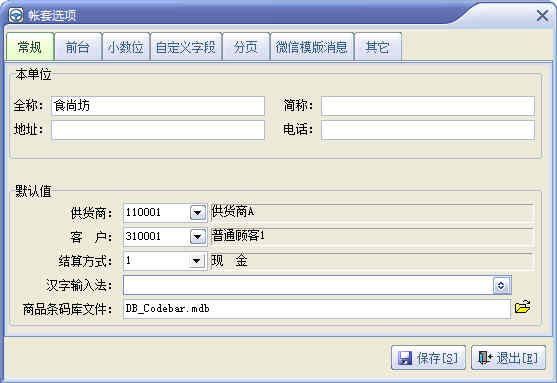Screen dimensions: 557x383
Task: Focus the 电话 input field
Action: [428, 130]
